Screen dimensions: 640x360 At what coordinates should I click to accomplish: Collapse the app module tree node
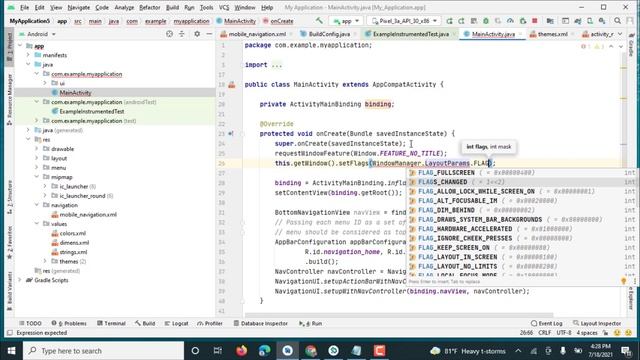click(20, 46)
